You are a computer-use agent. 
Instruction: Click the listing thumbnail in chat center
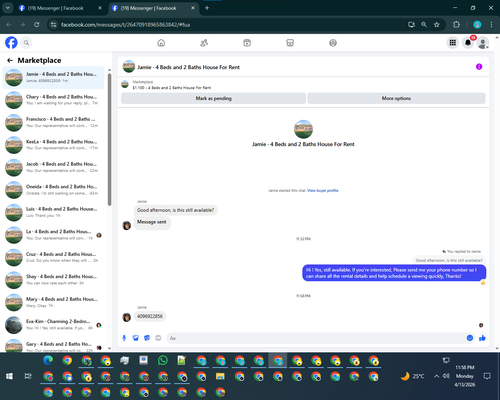pos(303,129)
